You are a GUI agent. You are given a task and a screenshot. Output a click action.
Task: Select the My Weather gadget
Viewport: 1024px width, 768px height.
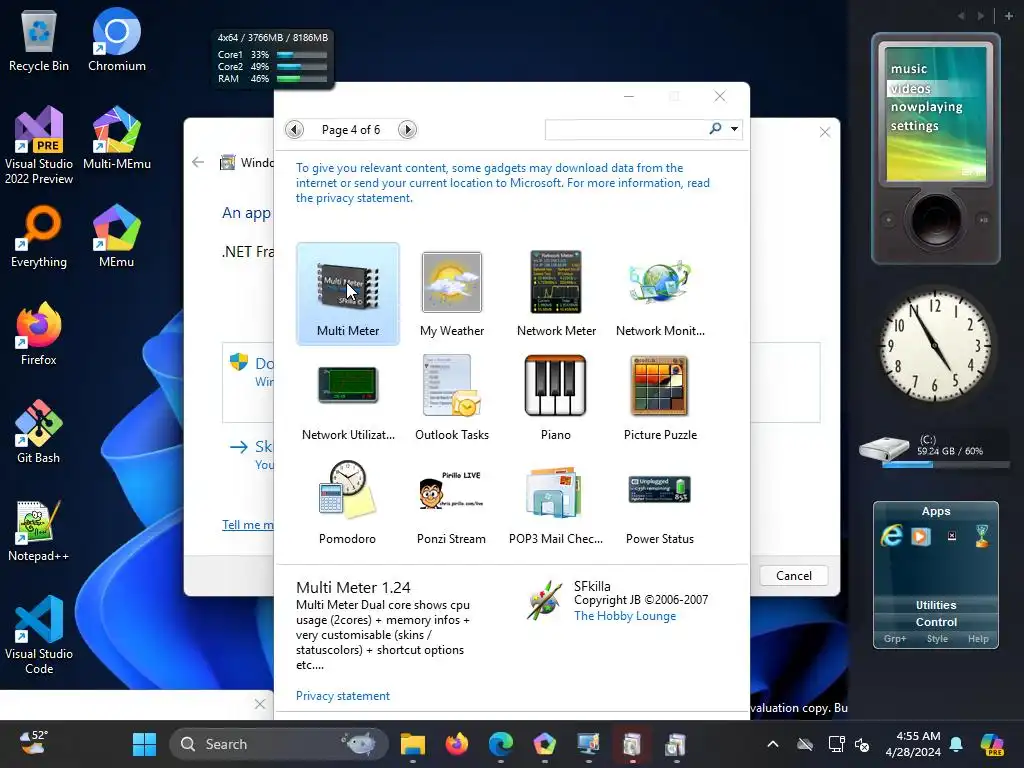452,294
